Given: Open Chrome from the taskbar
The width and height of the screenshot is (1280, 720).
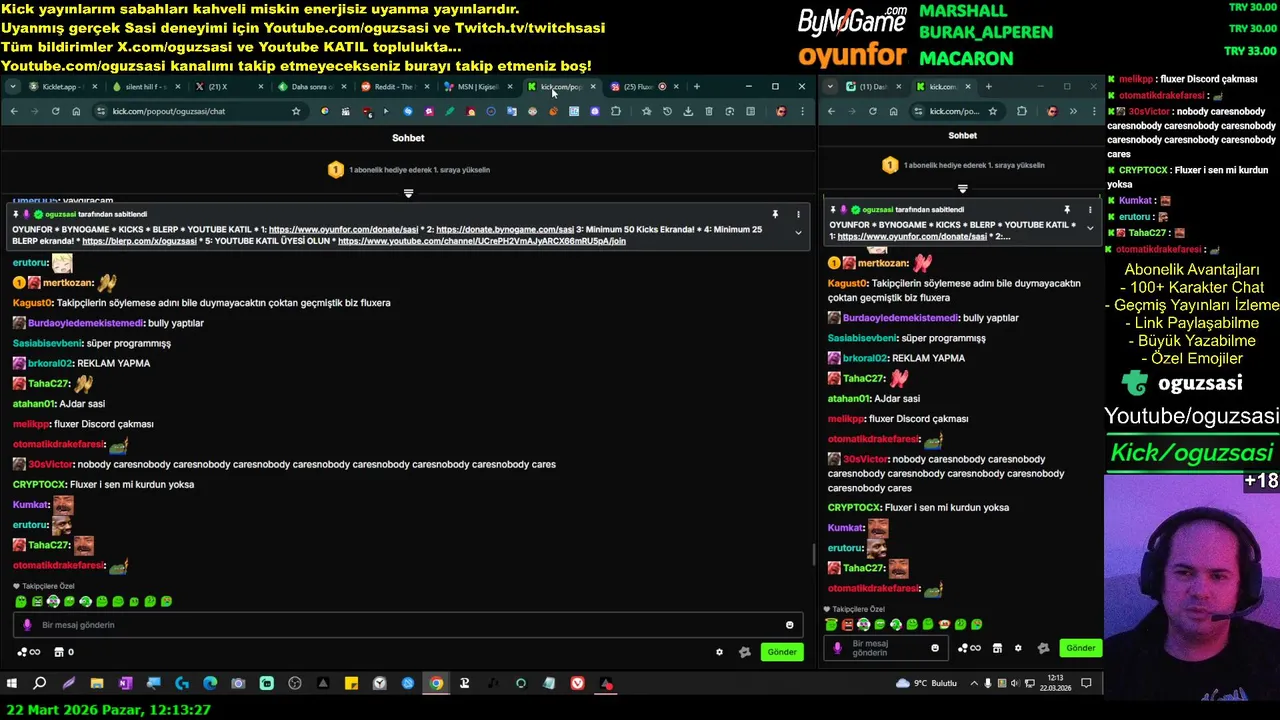Looking at the screenshot, I should [436, 684].
